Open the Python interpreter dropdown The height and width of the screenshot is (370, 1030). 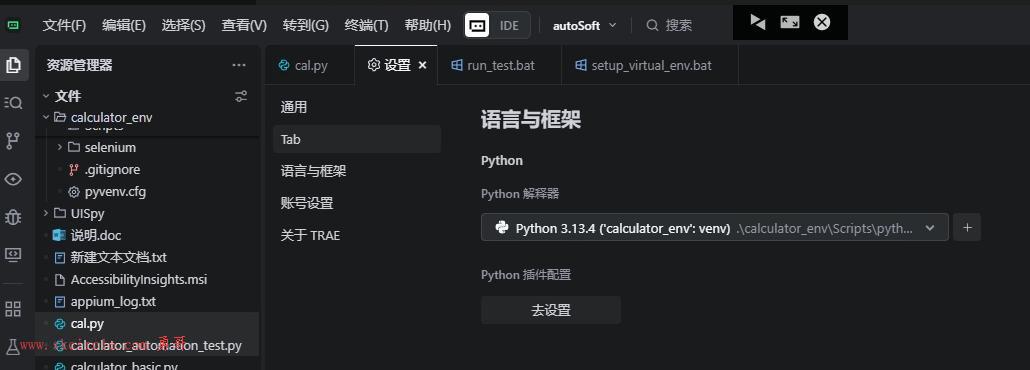coord(715,227)
